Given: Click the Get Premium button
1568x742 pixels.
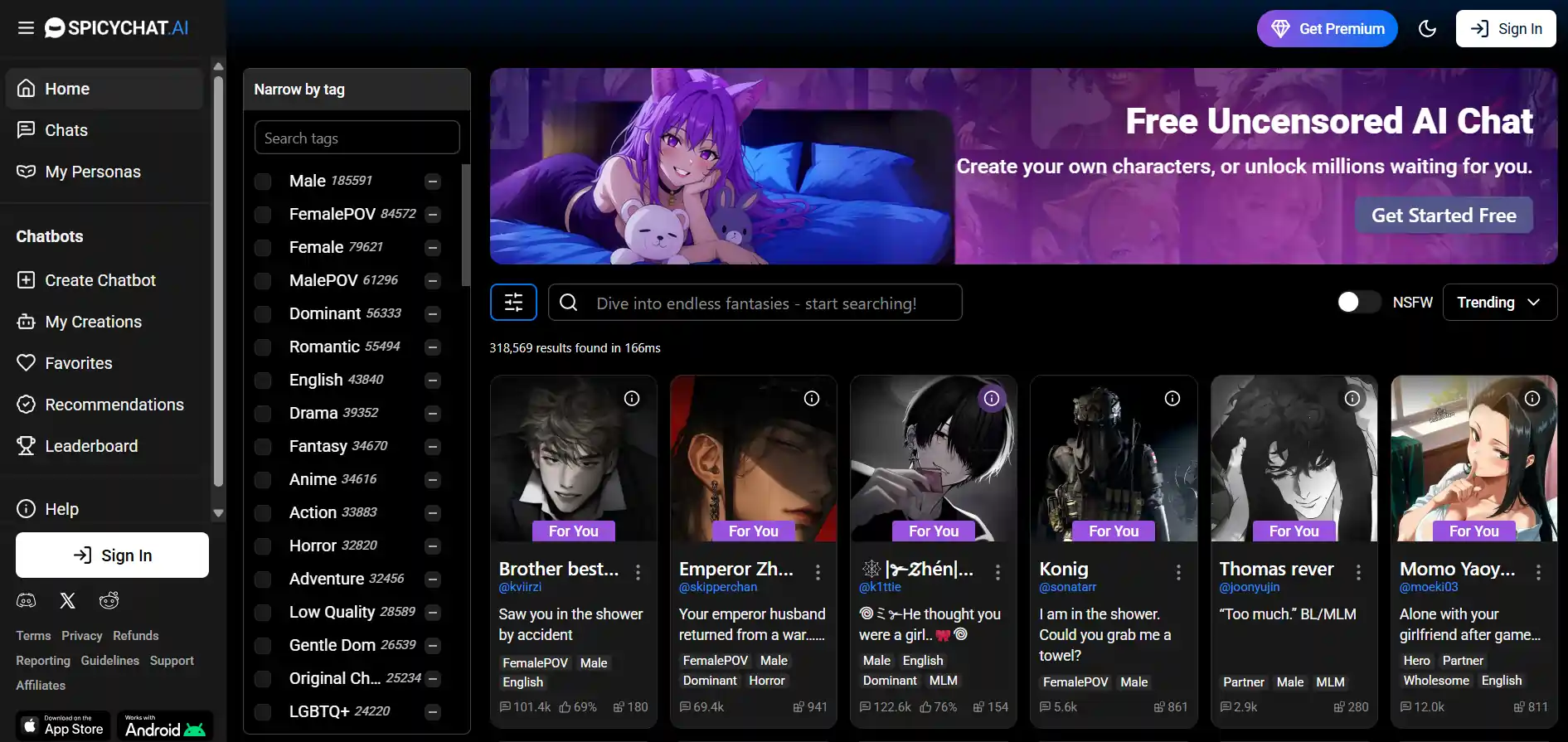Looking at the screenshot, I should pyautogui.click(x=1327, y=29).
